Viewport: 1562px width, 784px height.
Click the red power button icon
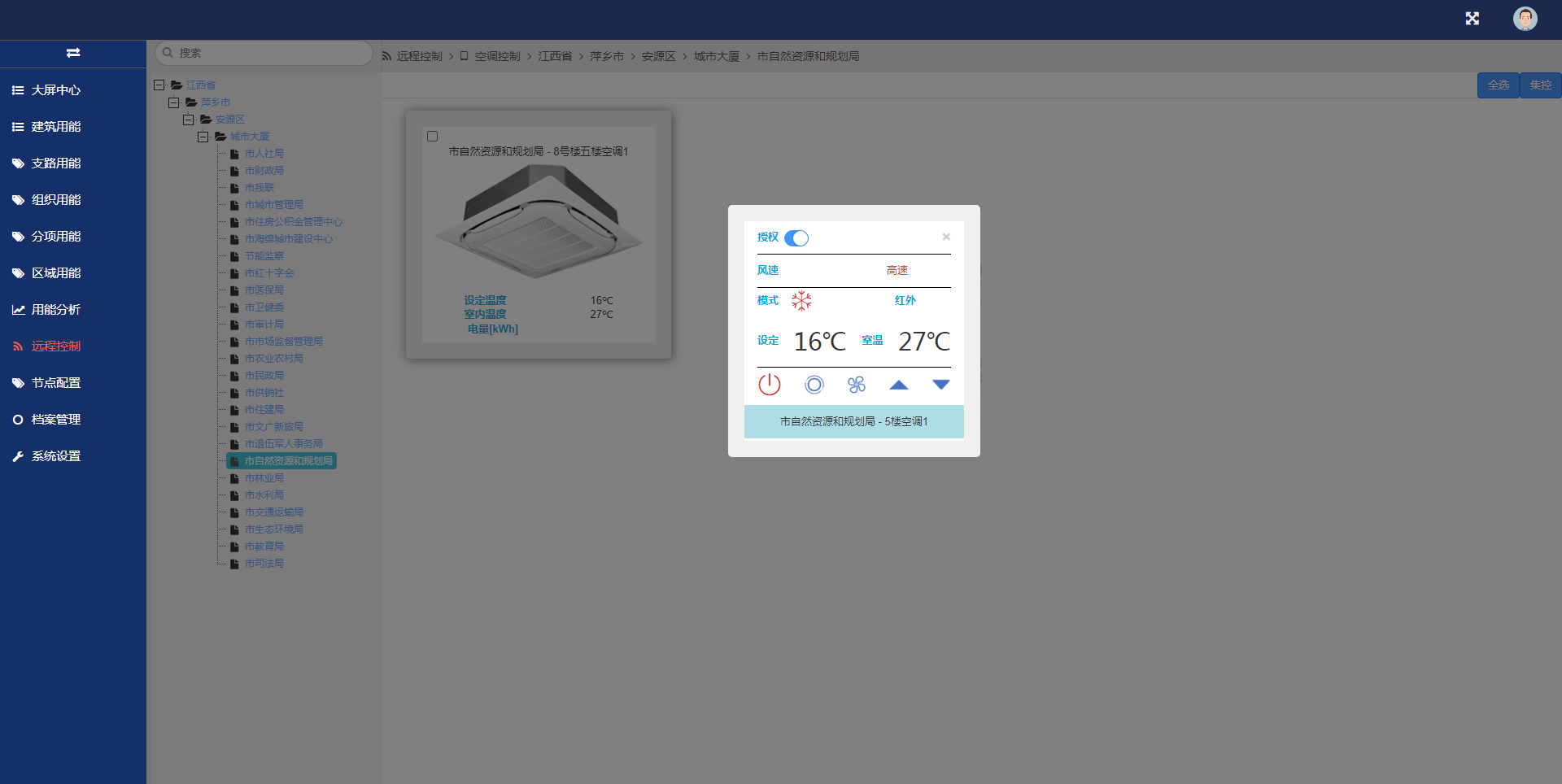769,385
